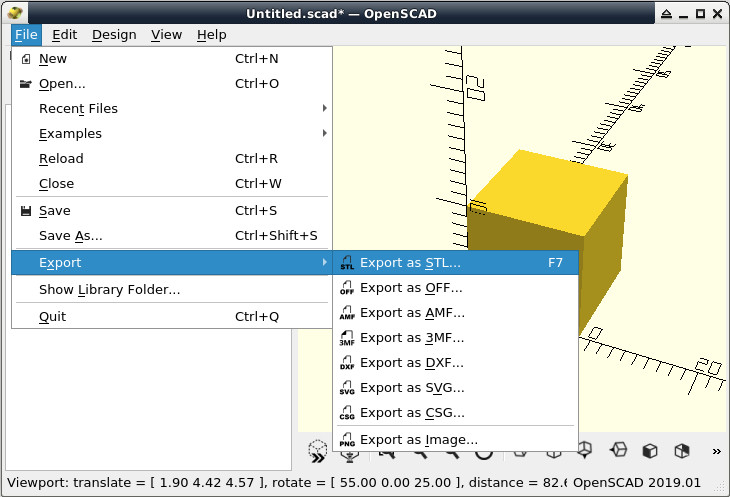Select Show Library Folder... entry

click(172, 289)
